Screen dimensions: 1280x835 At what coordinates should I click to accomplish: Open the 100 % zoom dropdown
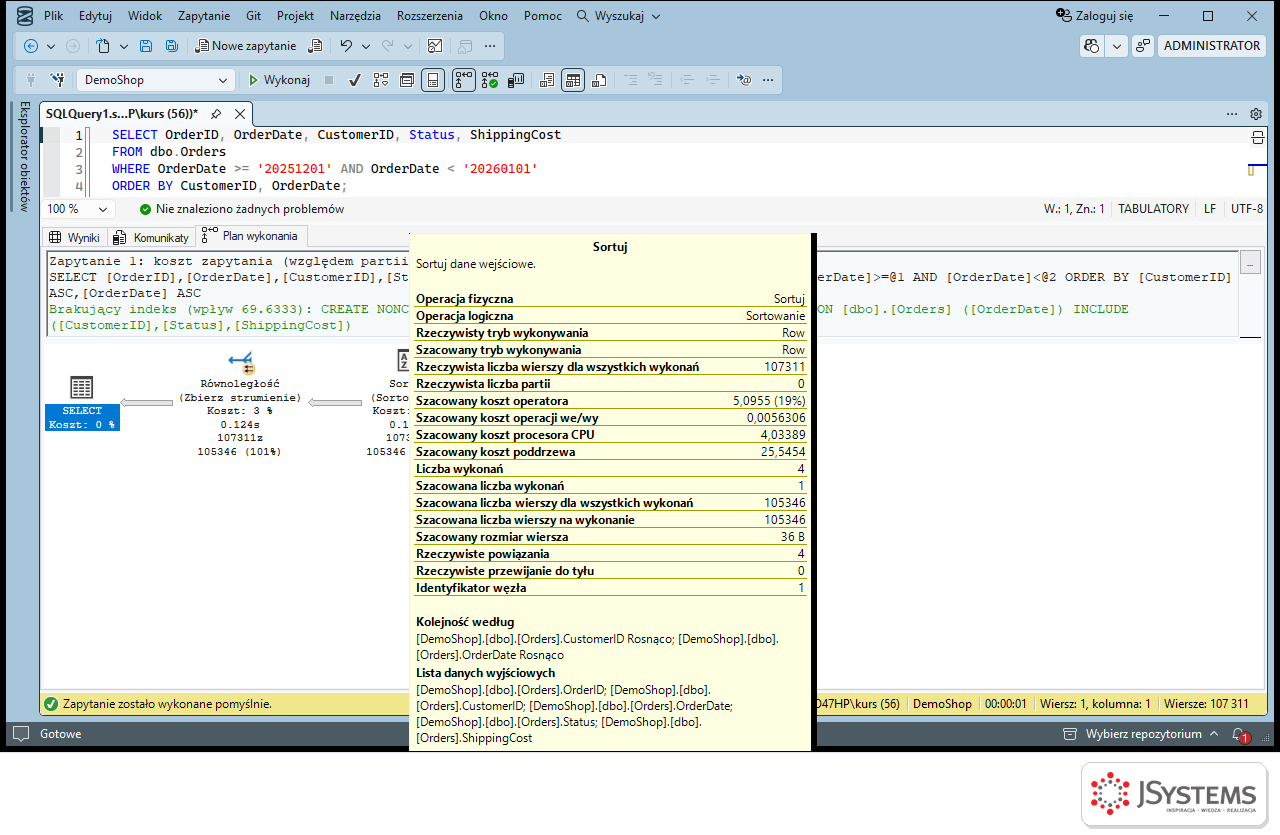pyautogui.click(x=102, y=209)
